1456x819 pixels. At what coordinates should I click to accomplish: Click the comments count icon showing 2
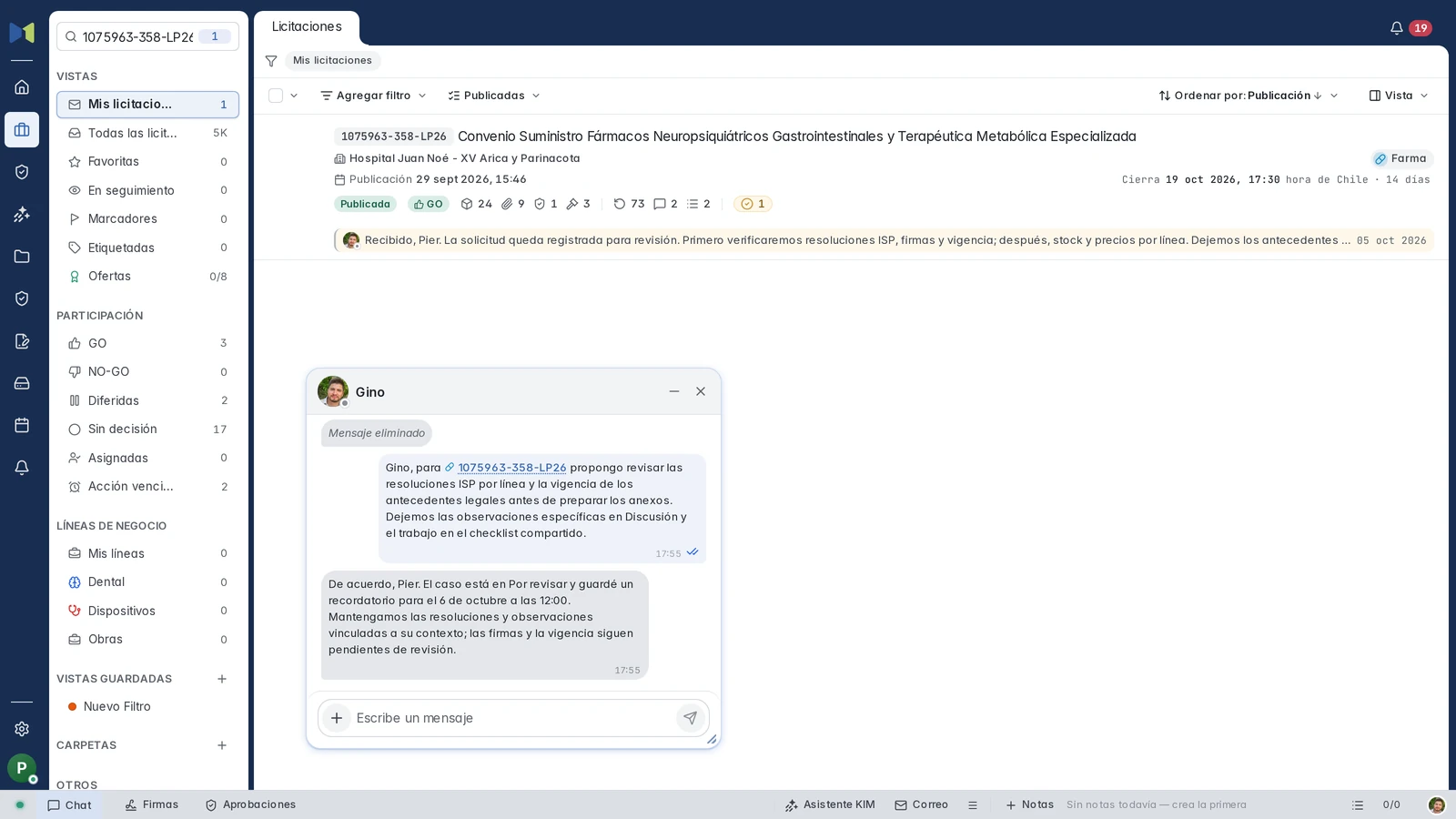click(x=665, y=204)
